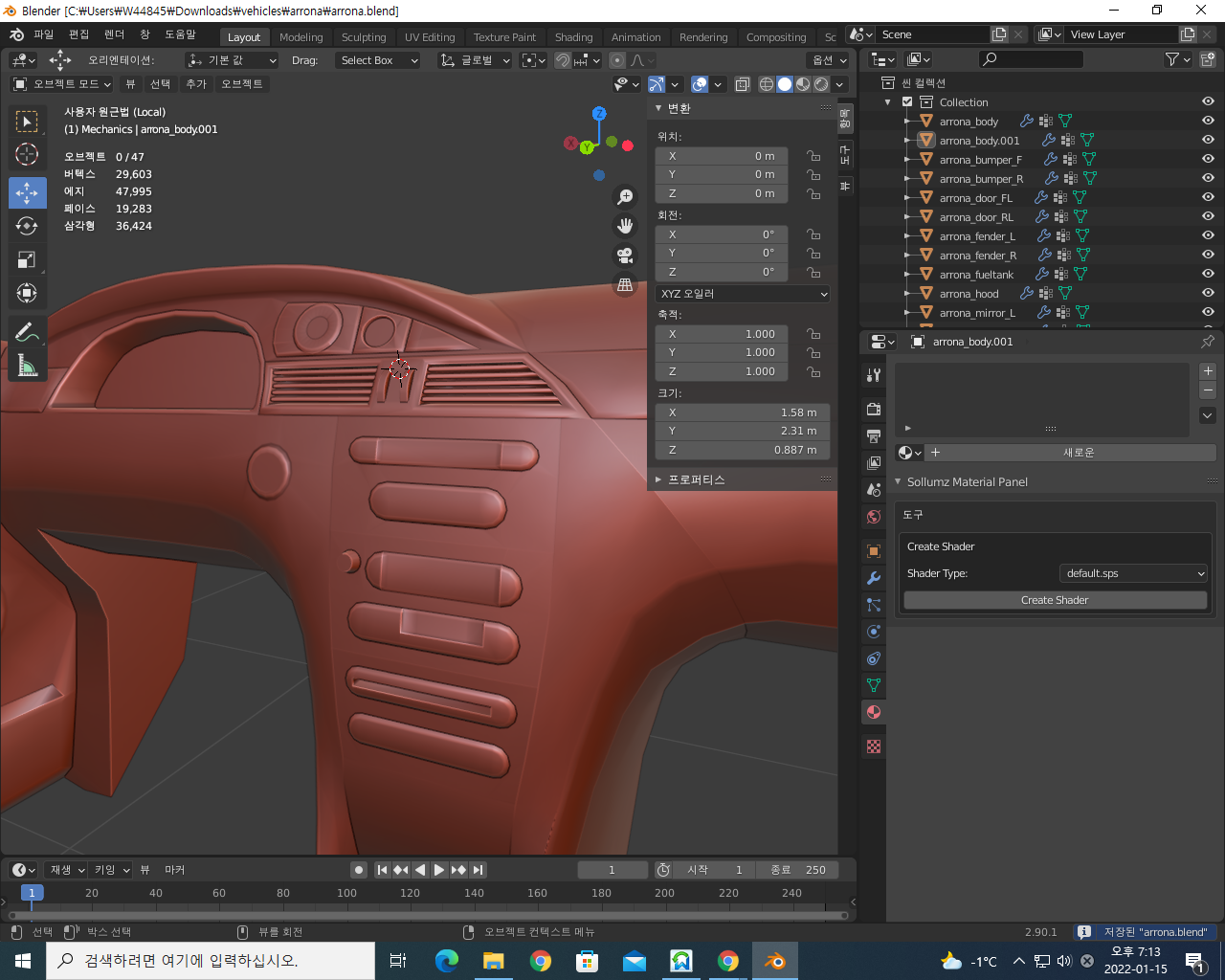Click frame 100 on the timeline
This screenshot has height=980, width=1225.
[x=346, y=893]
